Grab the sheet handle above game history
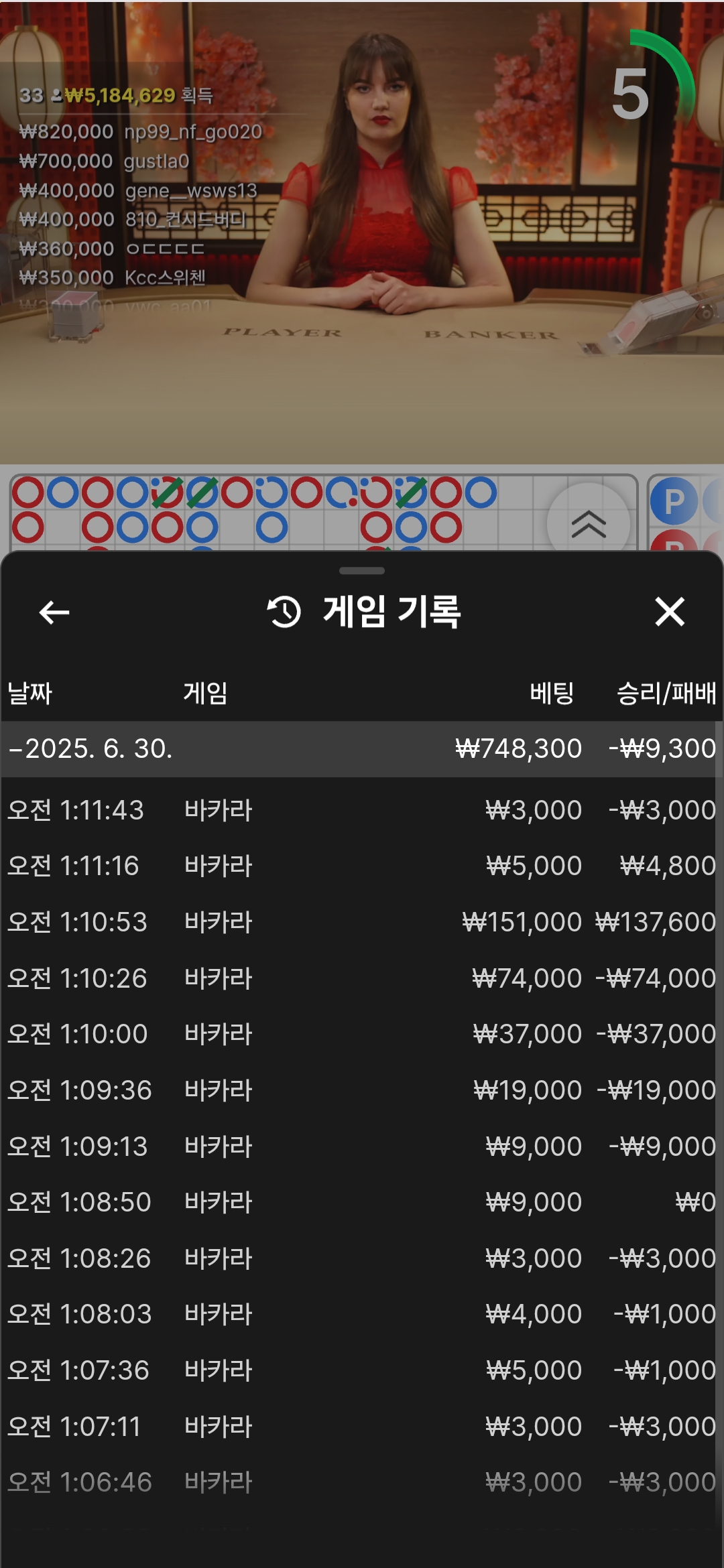Image resolution: width=724 pixels, height=1568 pixels. point(362,571)
